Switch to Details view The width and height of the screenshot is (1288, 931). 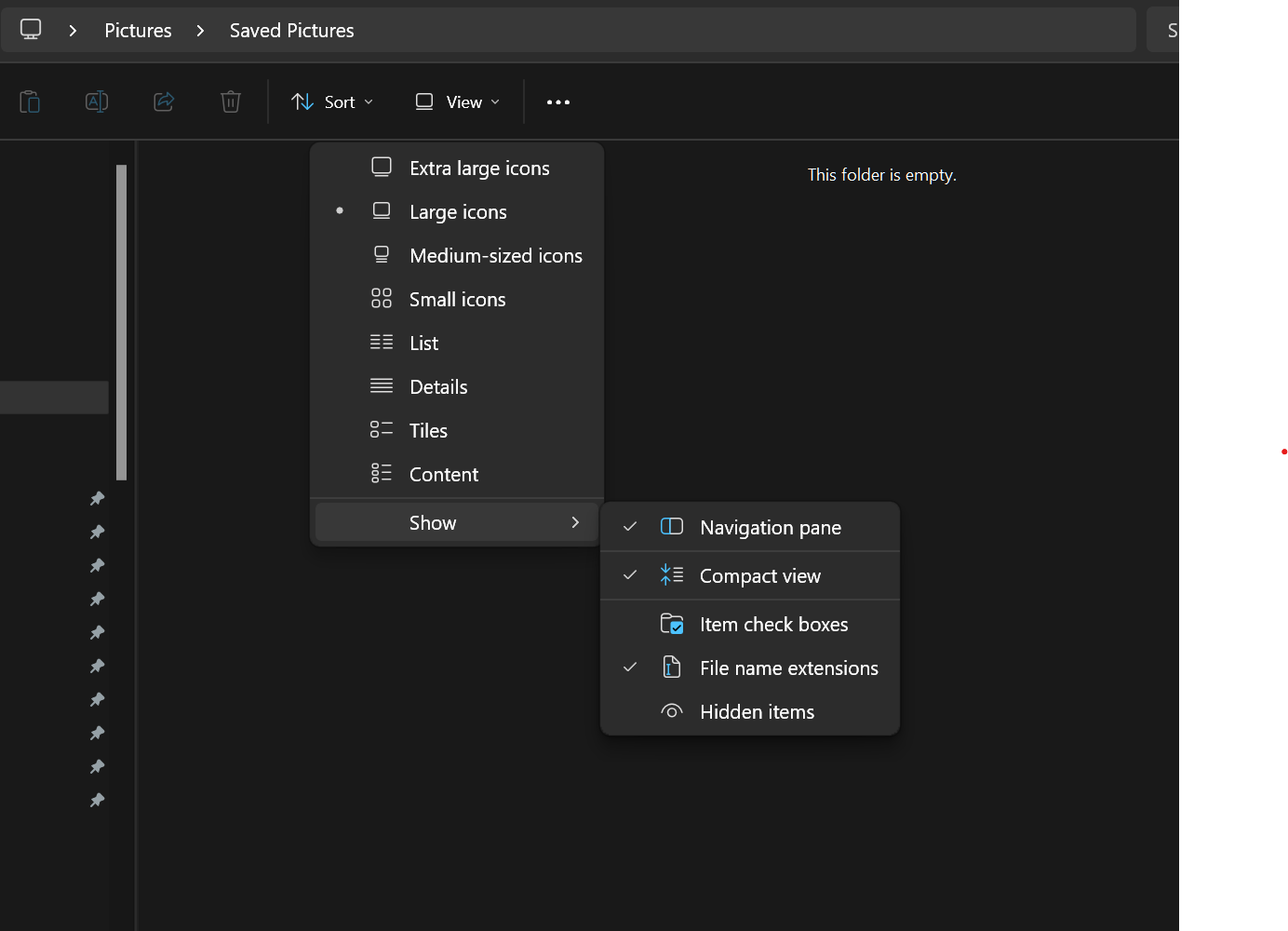pyautogui.click(x=438, y=387)
